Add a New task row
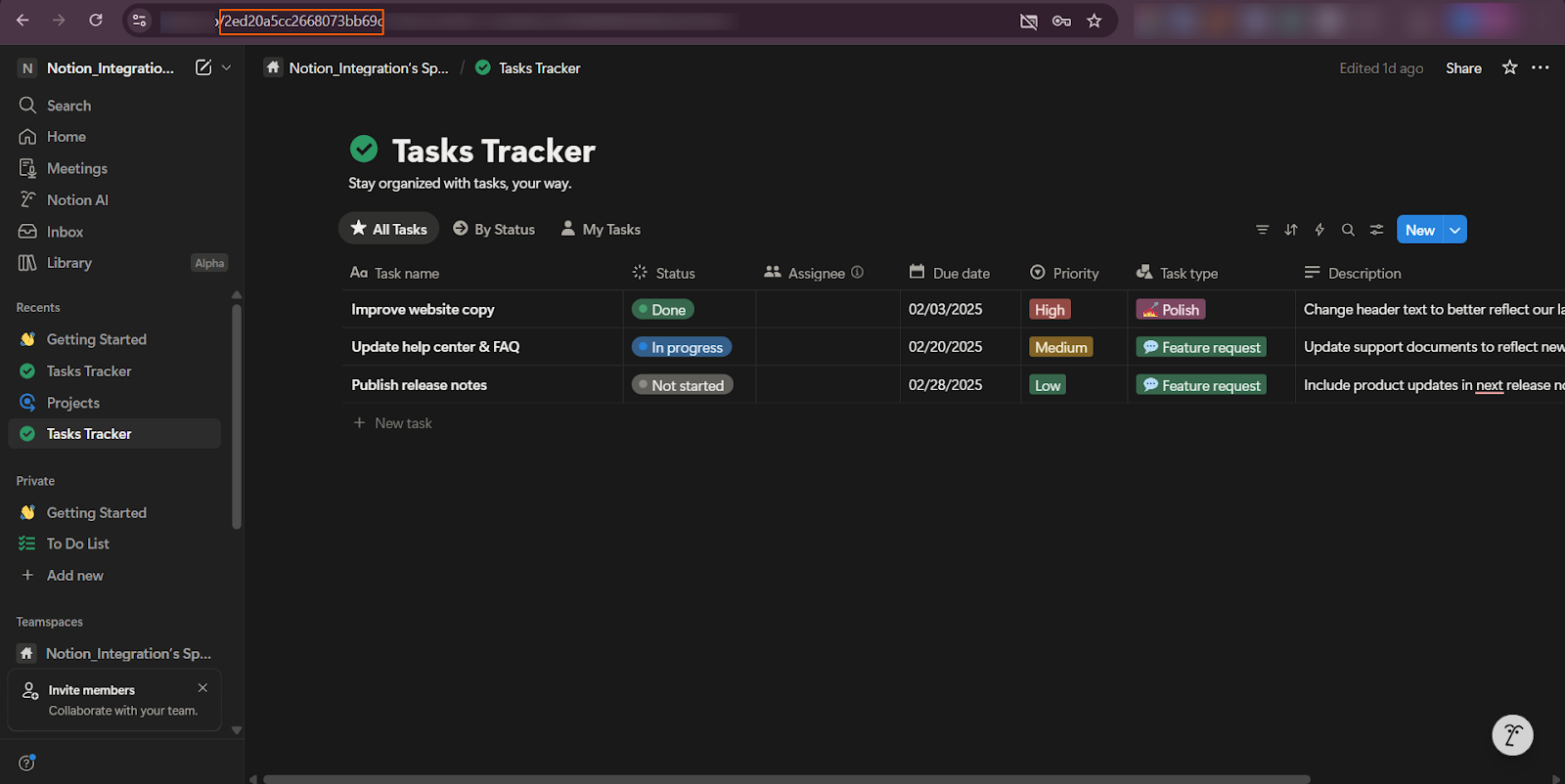This screenshot has height=784, width=1565. point(393,423)
